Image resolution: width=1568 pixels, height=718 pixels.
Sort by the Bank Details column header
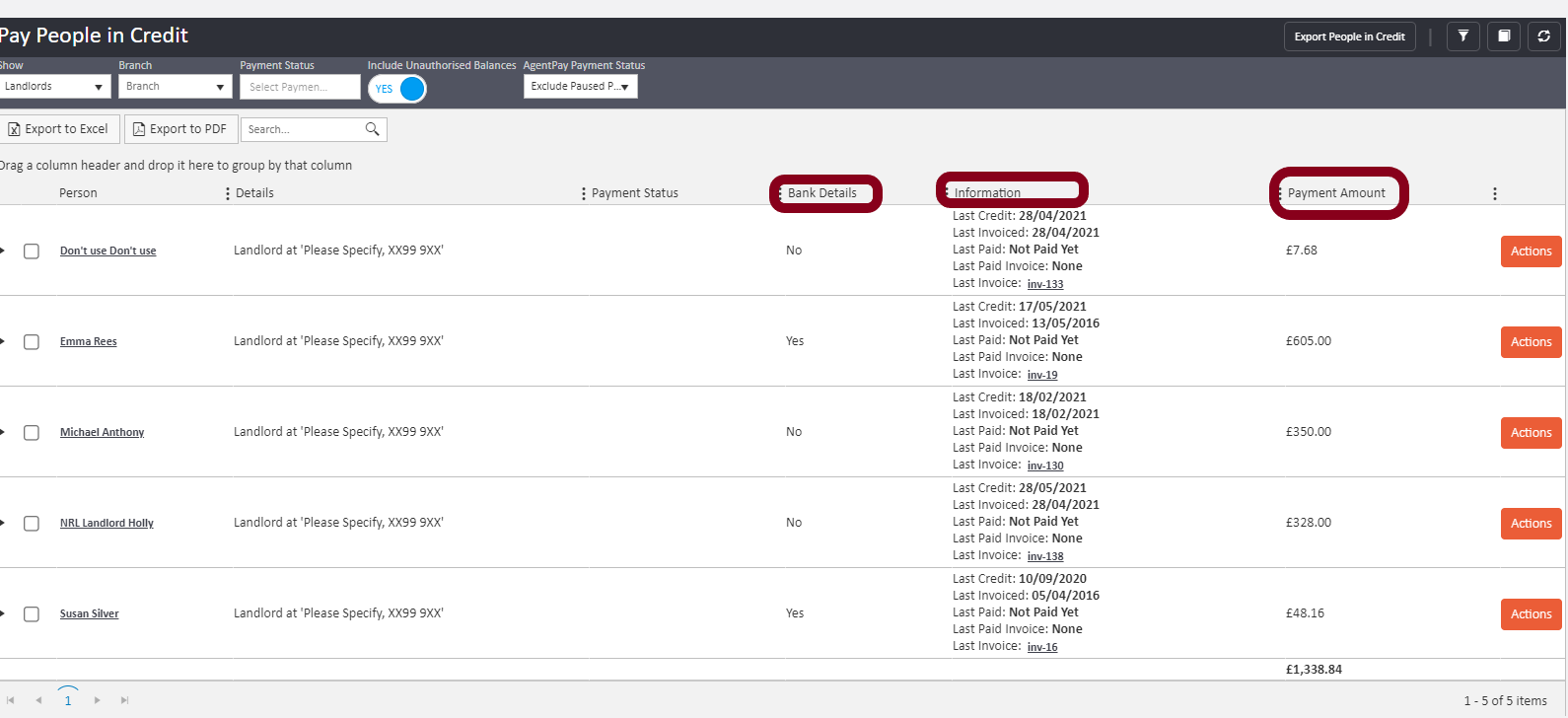822,193
